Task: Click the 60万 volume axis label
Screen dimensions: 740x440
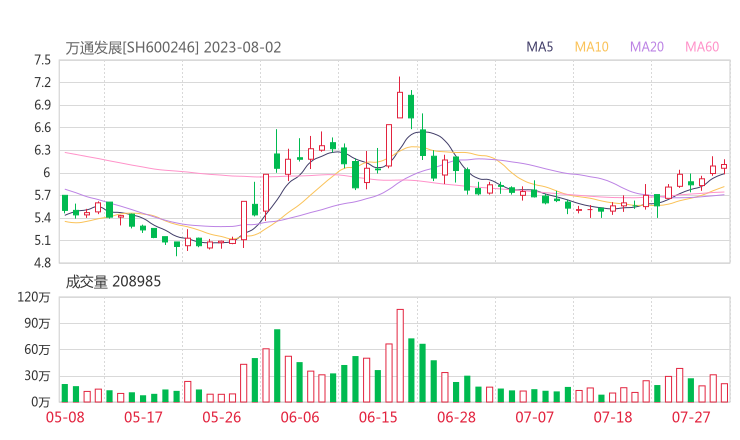Action: [x=37, y=350]
